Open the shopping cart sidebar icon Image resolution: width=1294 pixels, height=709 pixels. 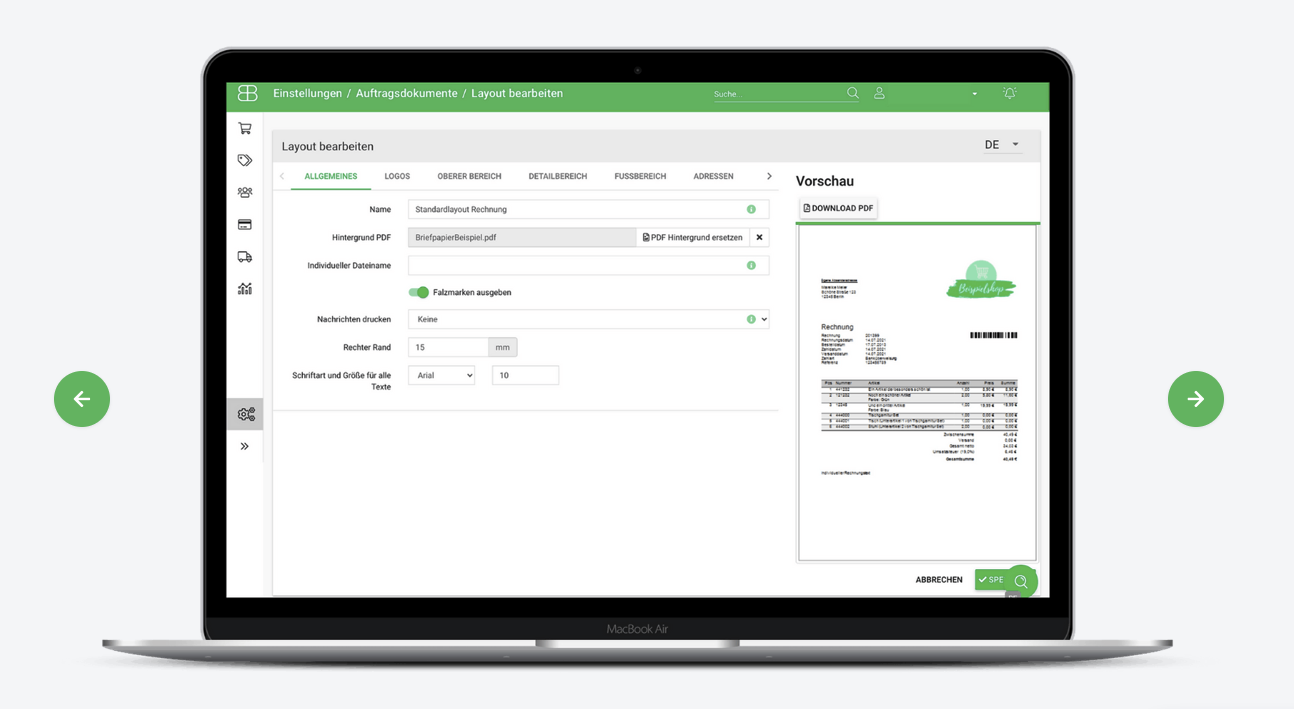(245, 129)
